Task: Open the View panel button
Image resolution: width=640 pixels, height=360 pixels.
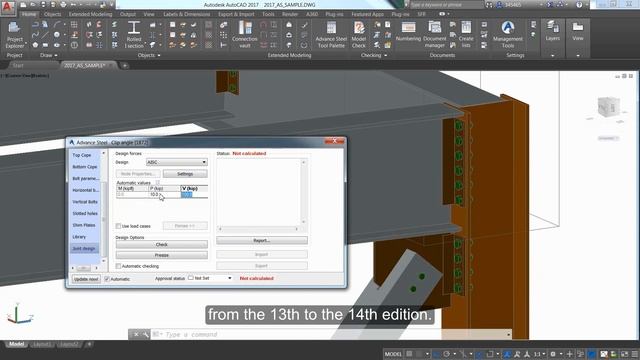Action: [578, 31]
